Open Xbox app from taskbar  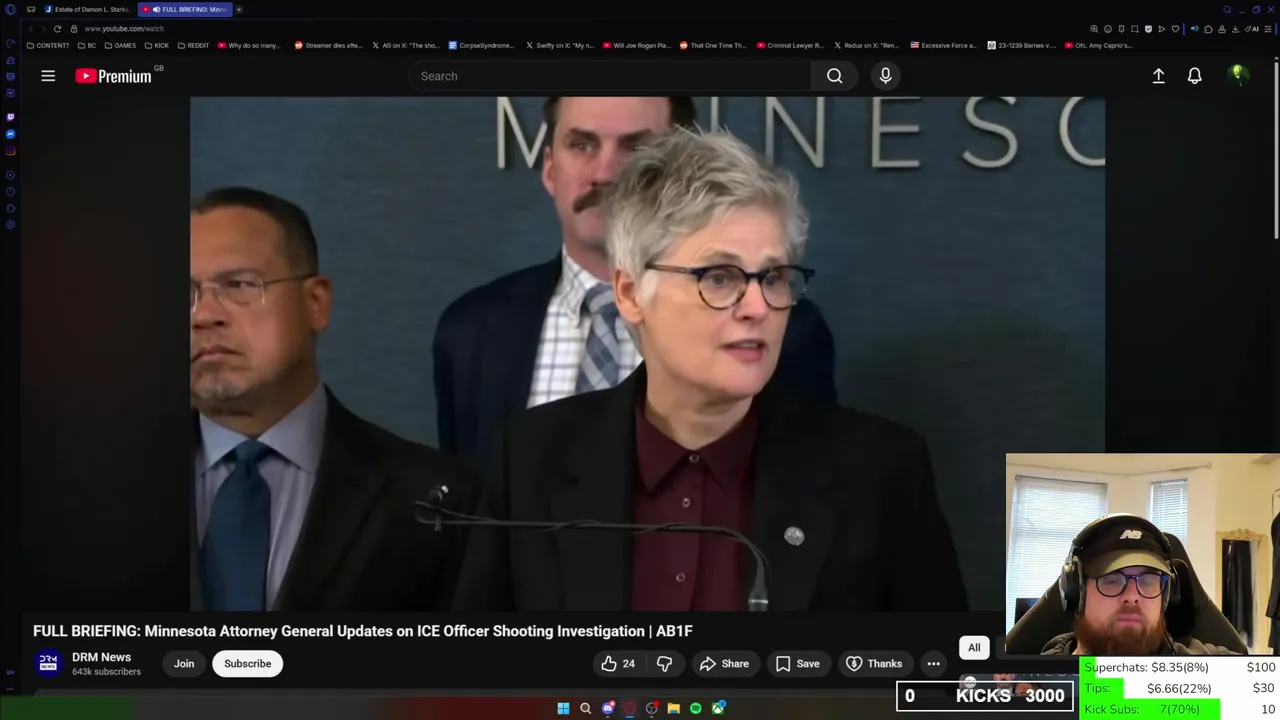pos(718,709)
